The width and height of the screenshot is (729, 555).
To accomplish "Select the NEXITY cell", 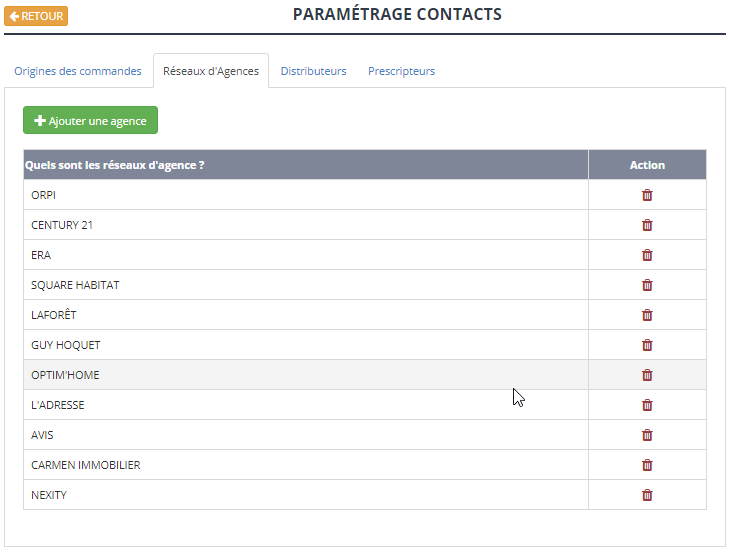I will pyautogui.click(x=305, y=495).
